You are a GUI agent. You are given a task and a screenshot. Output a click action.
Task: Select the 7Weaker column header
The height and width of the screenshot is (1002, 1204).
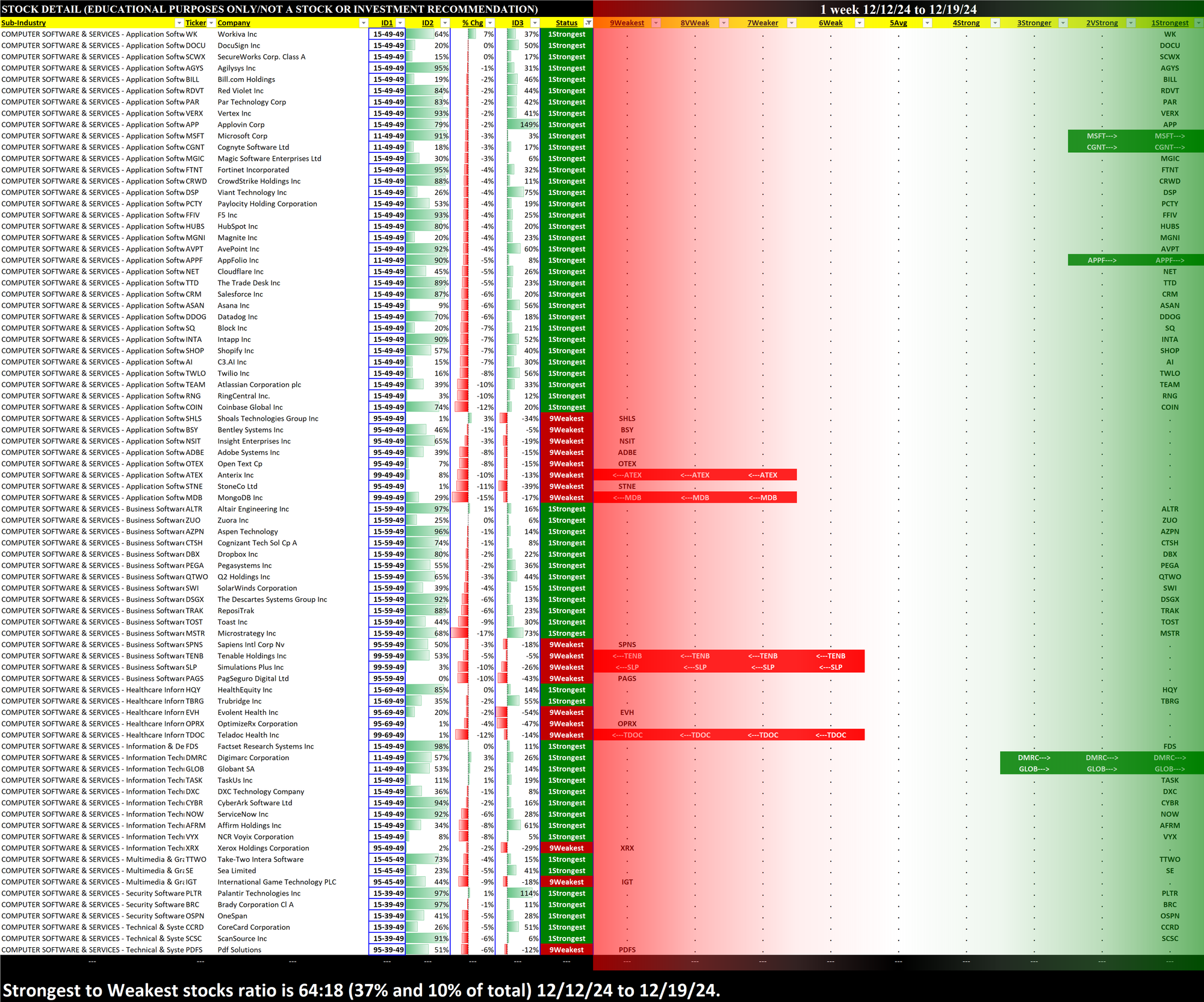click(762, 23)
